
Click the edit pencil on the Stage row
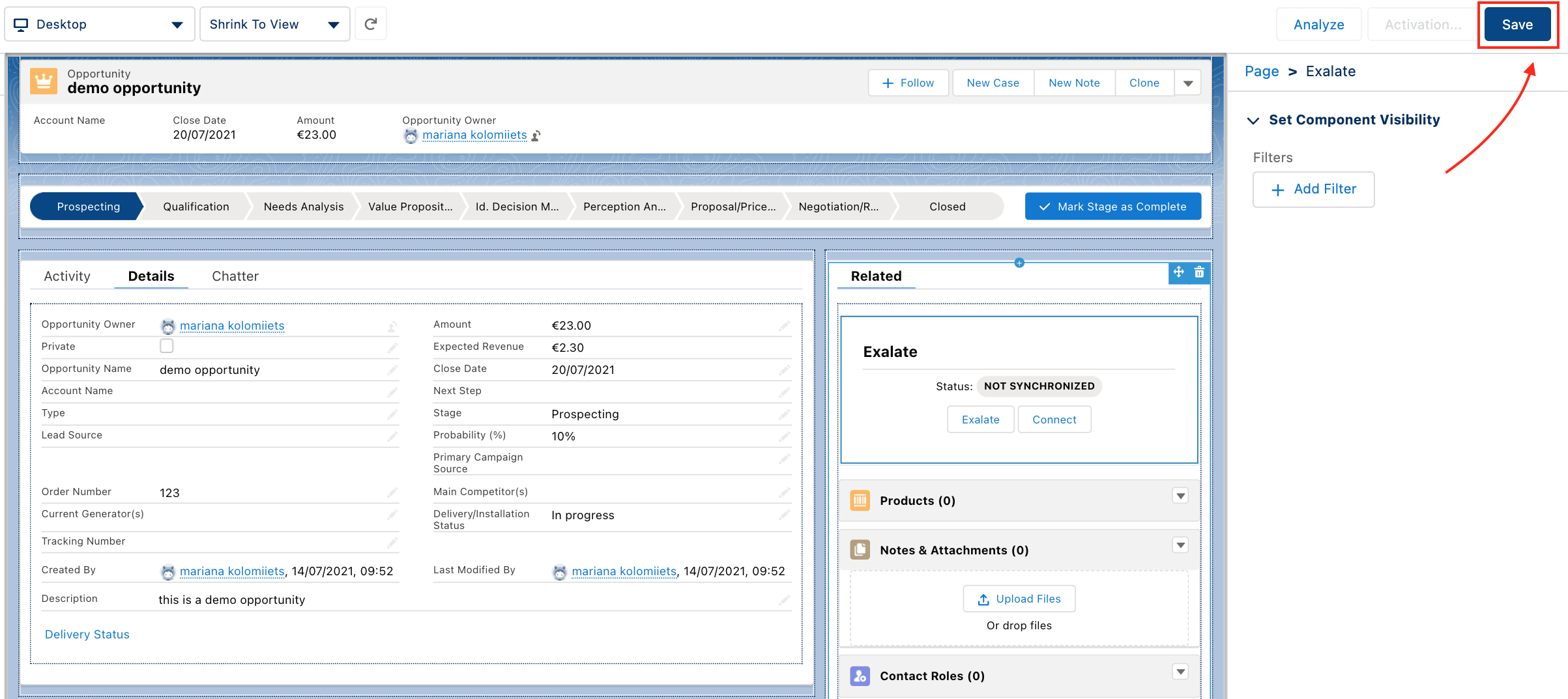[784, 414]
